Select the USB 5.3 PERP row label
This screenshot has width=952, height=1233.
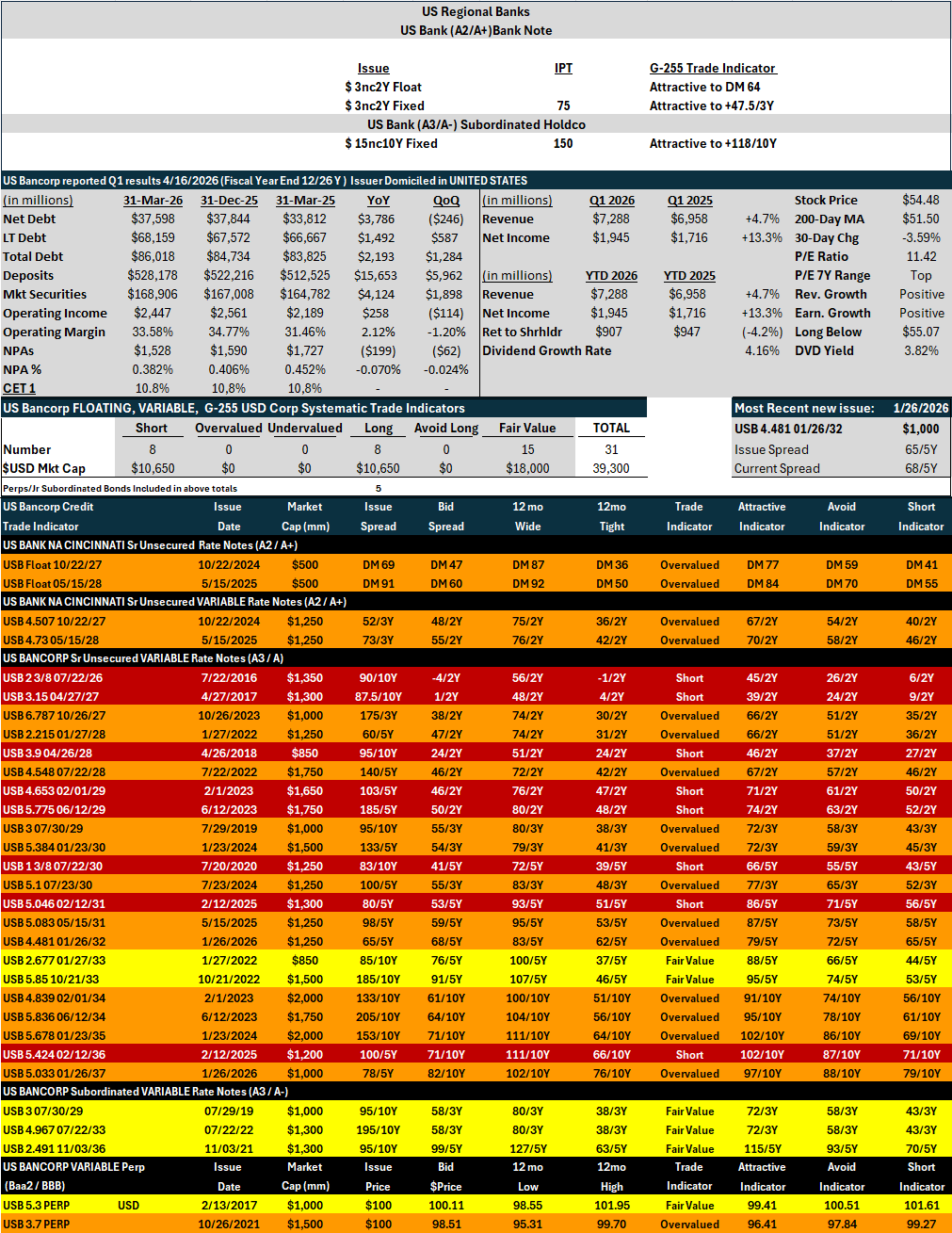[x=36, y=1205]
